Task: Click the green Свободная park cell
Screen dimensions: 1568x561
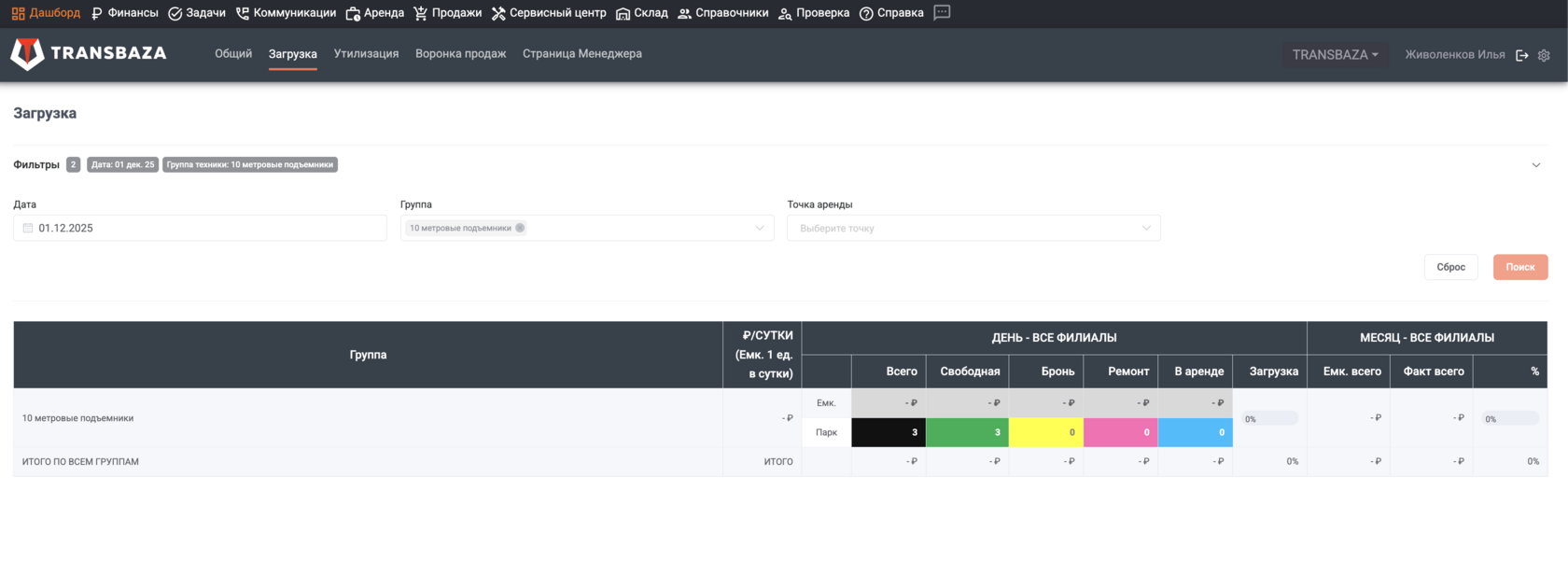Action: click(x=967, y=432)
